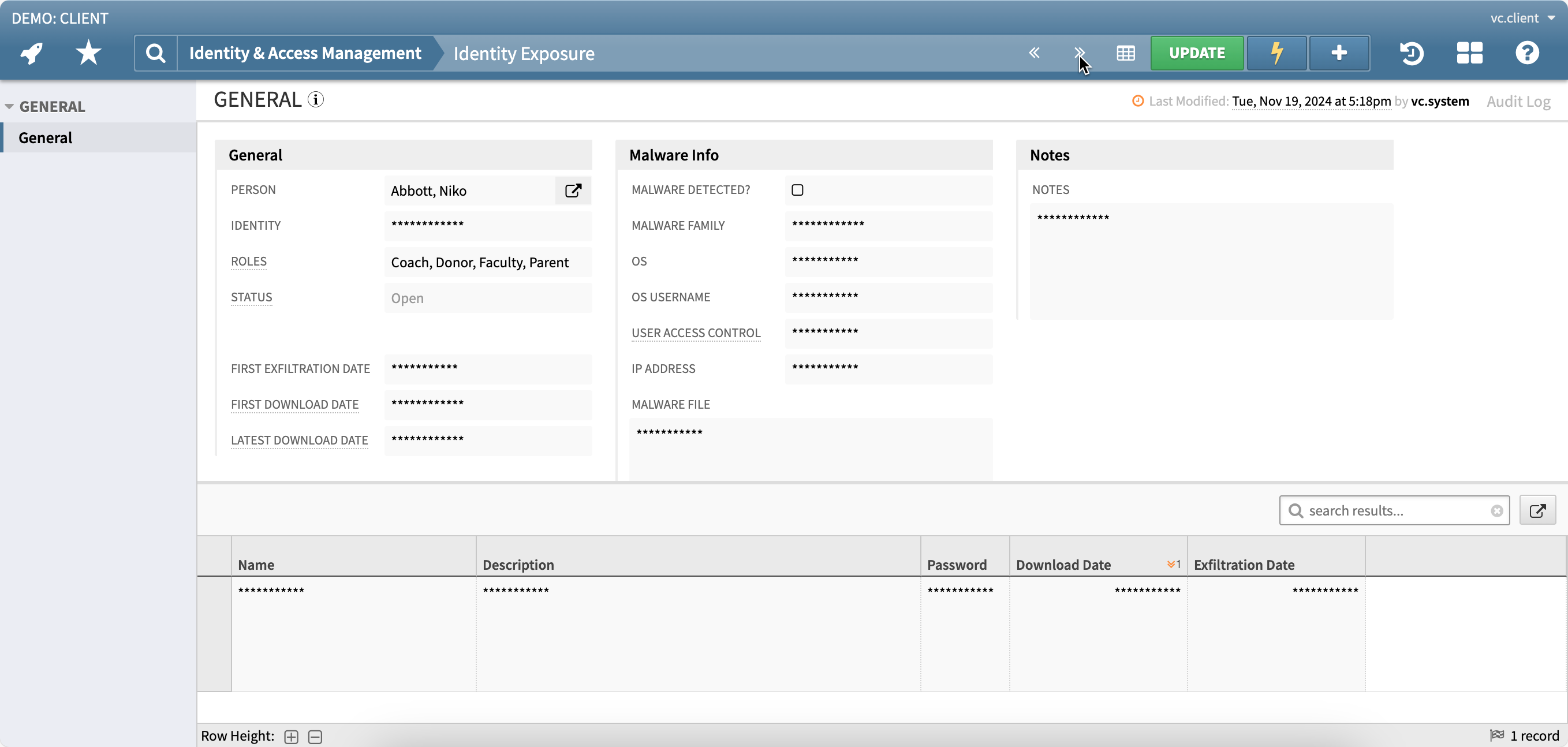Viewport: 1568px width, 747px height.
Task: Clear search results with the X icon
Action: tap(1498, 510)
